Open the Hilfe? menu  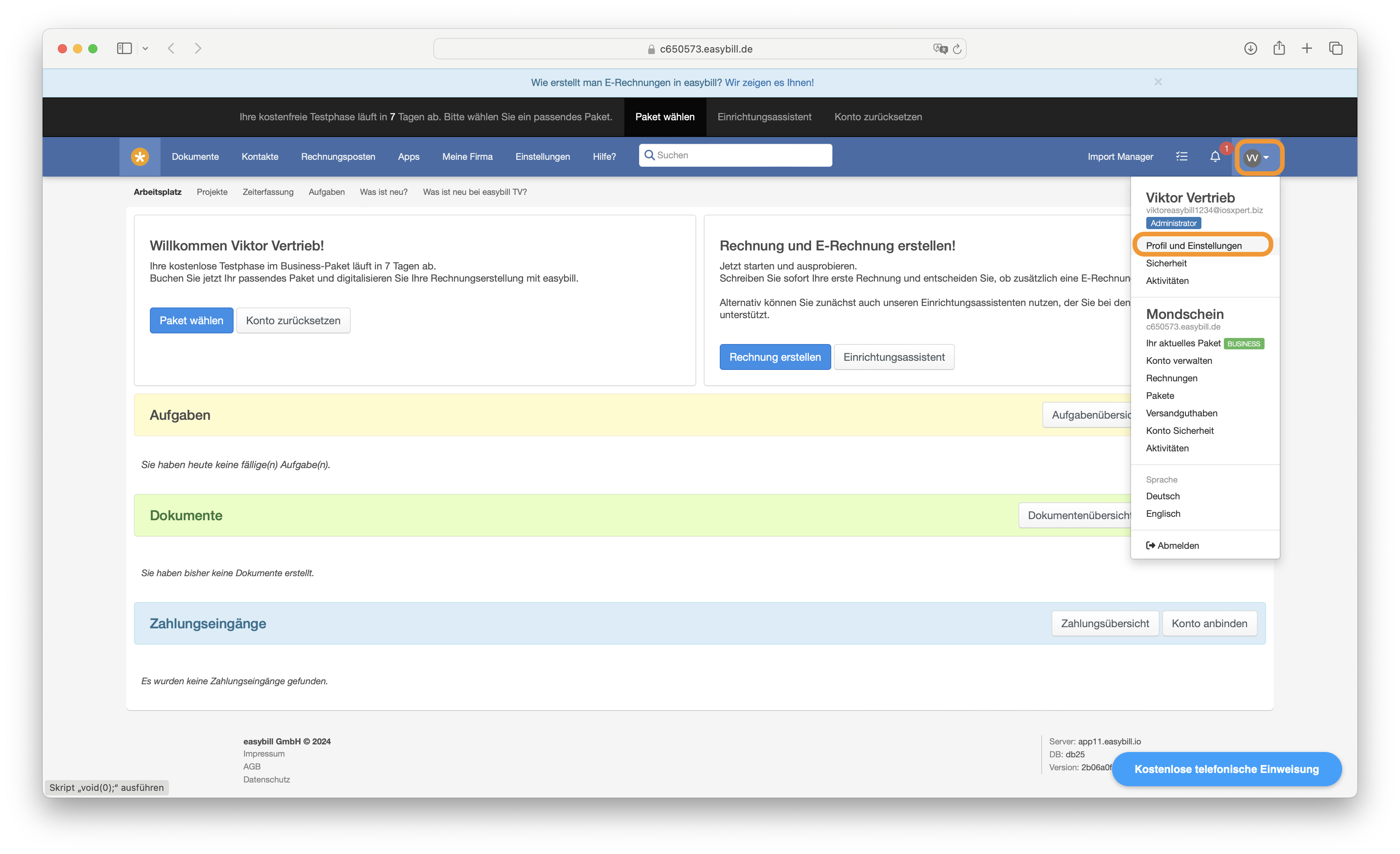[604, 156]
